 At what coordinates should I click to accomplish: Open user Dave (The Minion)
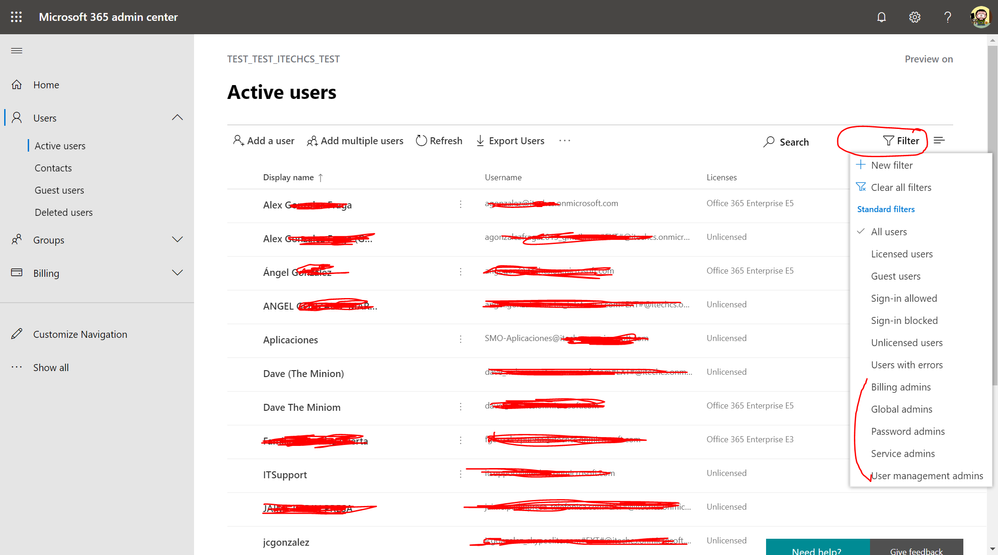click(303, 374)
